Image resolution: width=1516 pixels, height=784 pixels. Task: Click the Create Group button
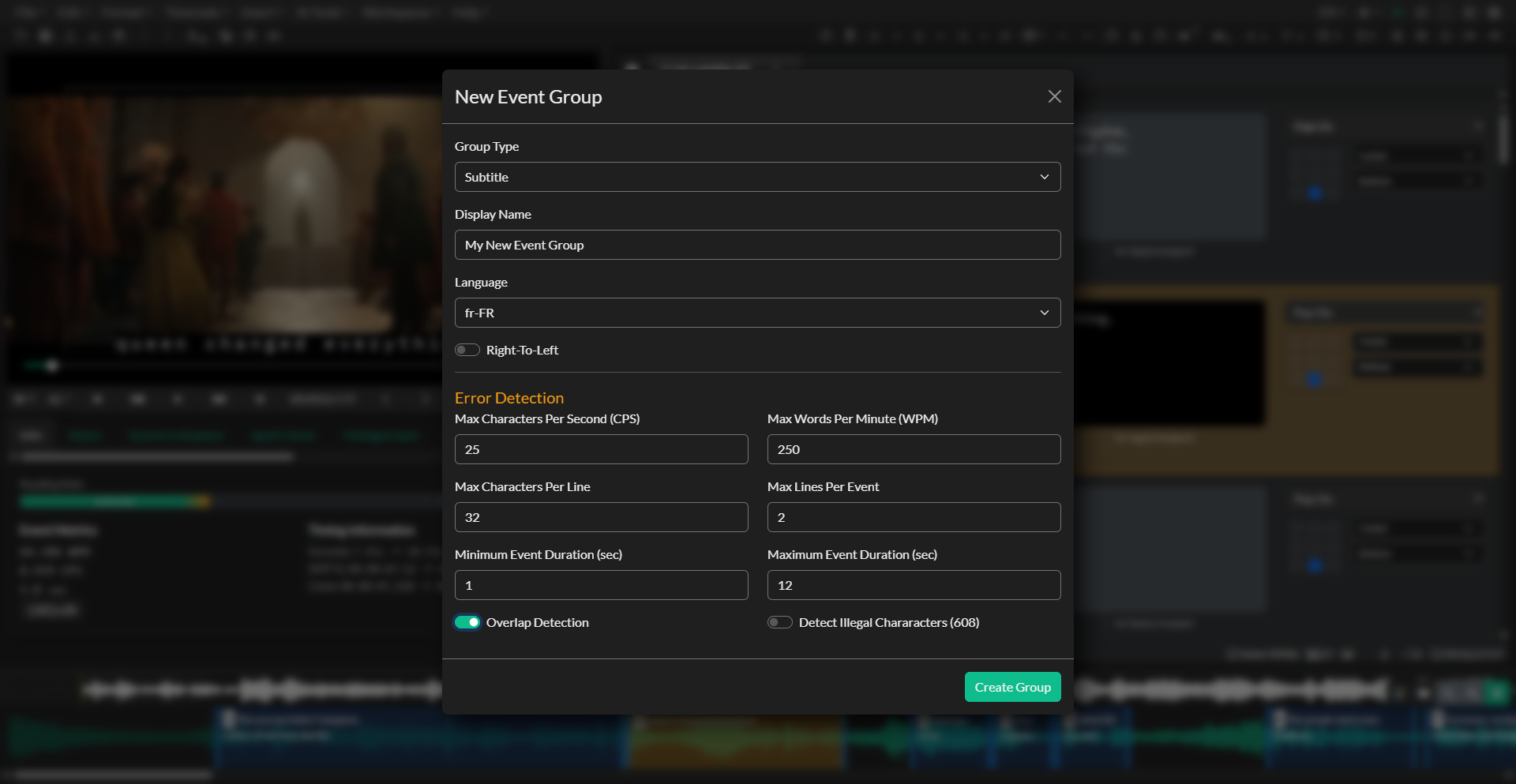pos(1011,687)
